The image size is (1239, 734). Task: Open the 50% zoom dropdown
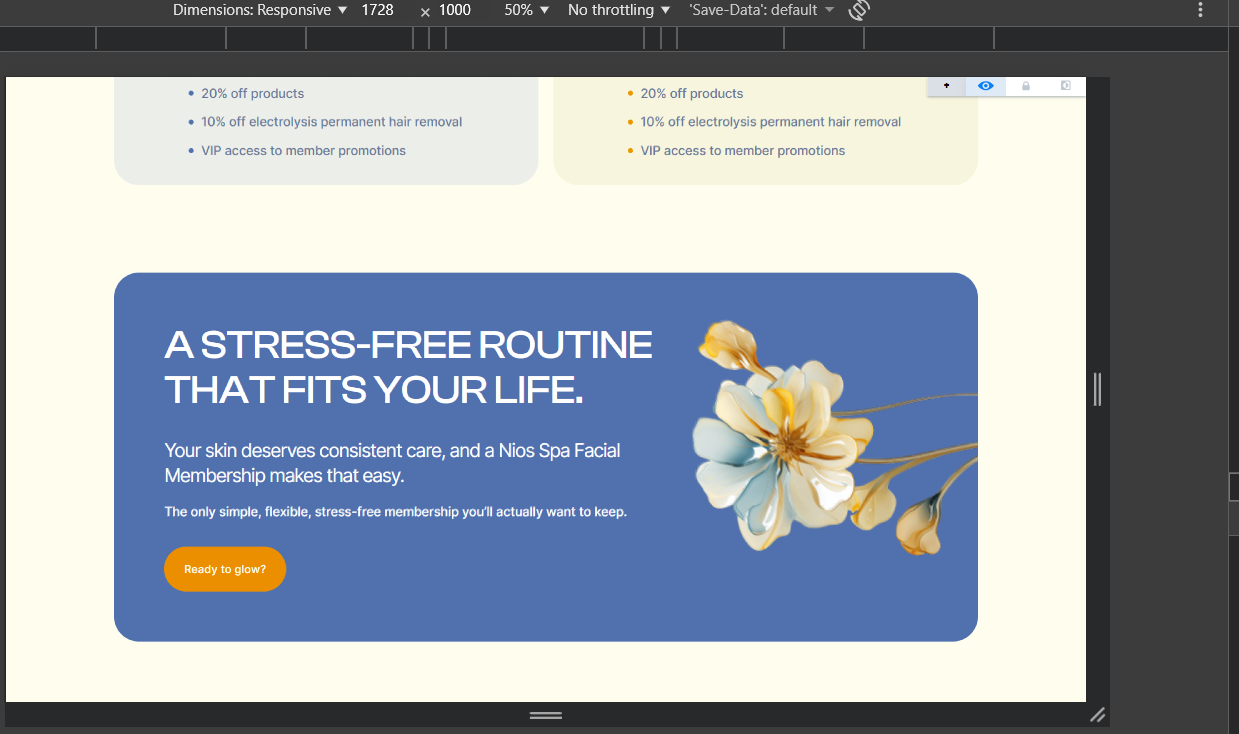coord(526,10)
